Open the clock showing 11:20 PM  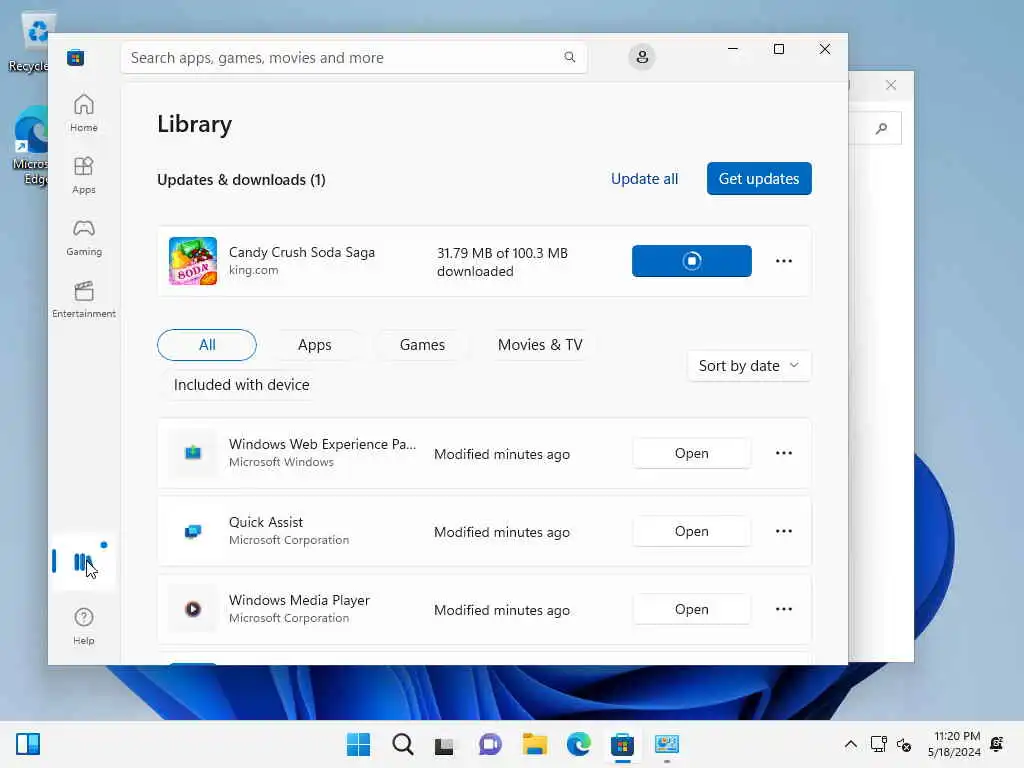tap(954, 744)
